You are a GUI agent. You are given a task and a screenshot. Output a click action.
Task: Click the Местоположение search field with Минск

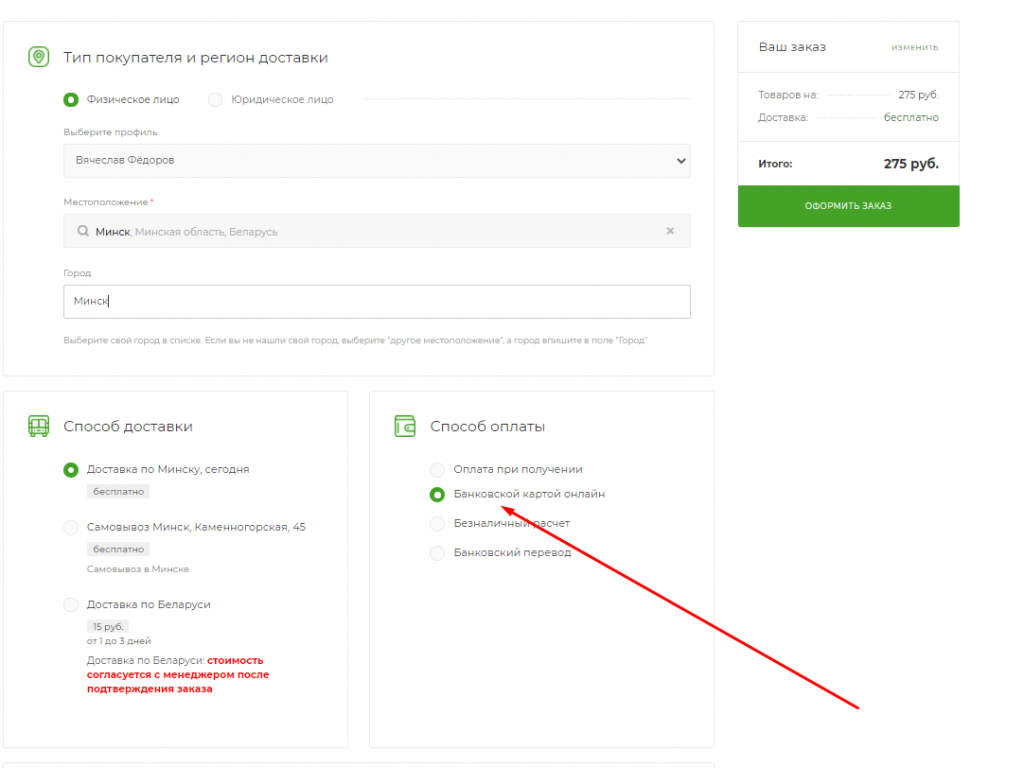pos(370,231)
